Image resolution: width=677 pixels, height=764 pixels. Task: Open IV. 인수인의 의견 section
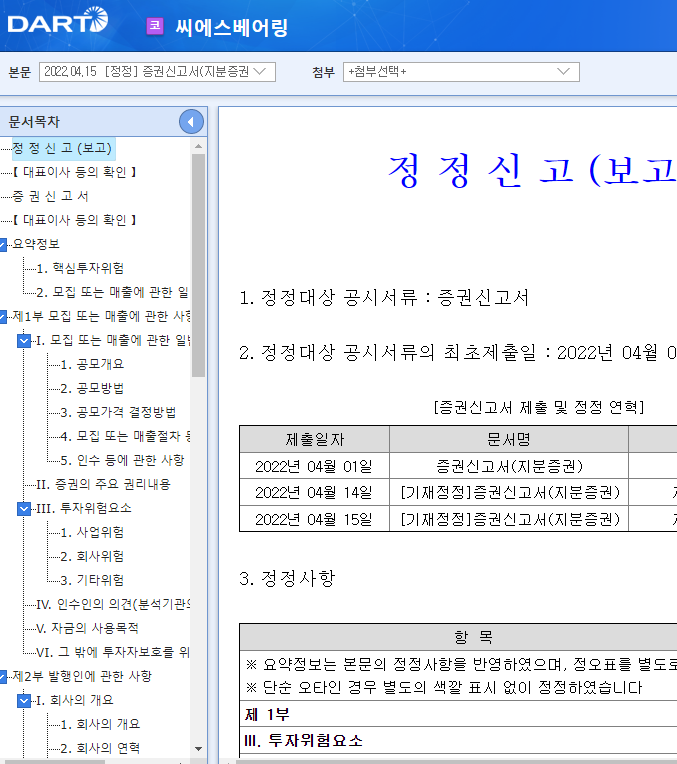[x=113, y=605]
